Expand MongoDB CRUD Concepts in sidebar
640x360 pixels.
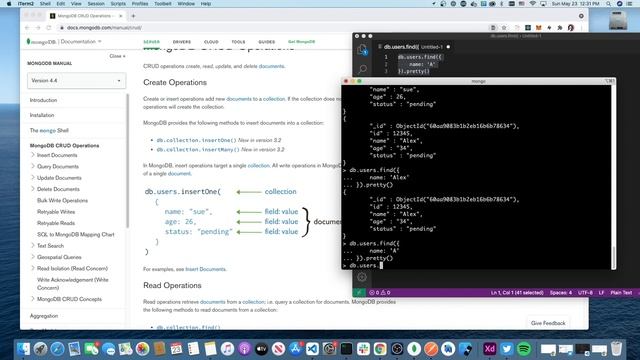(x=33, y=299)
